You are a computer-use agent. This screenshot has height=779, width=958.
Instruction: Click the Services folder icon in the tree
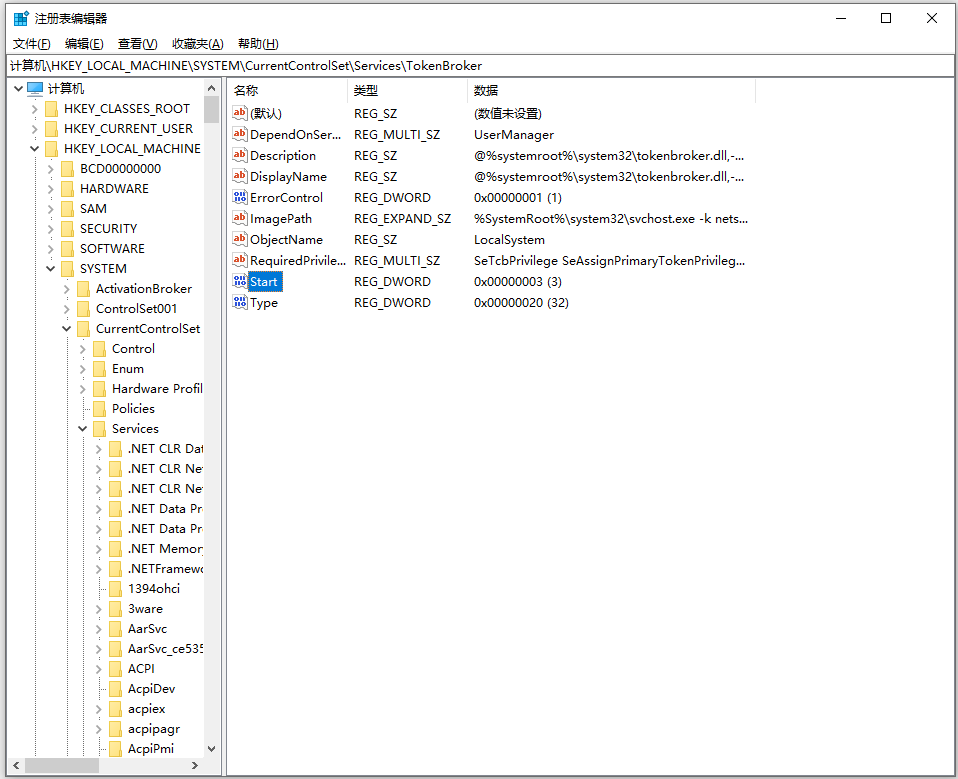[100, 429]
